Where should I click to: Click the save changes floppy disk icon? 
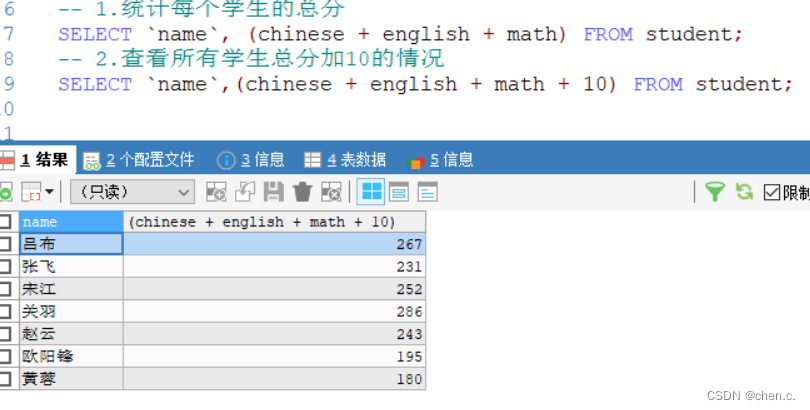coord(274,192)
